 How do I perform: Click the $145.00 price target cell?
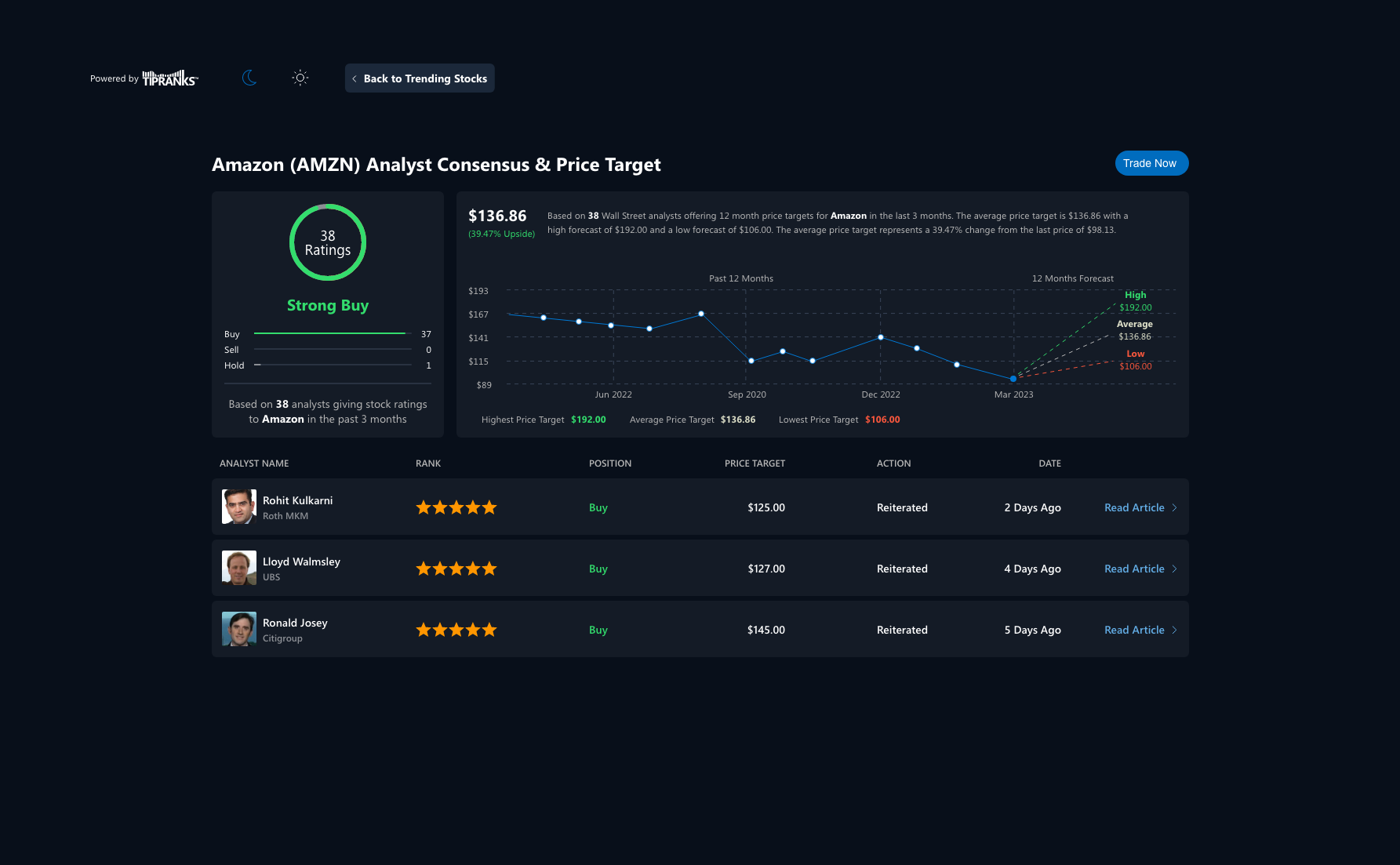[x=766, y=630]
